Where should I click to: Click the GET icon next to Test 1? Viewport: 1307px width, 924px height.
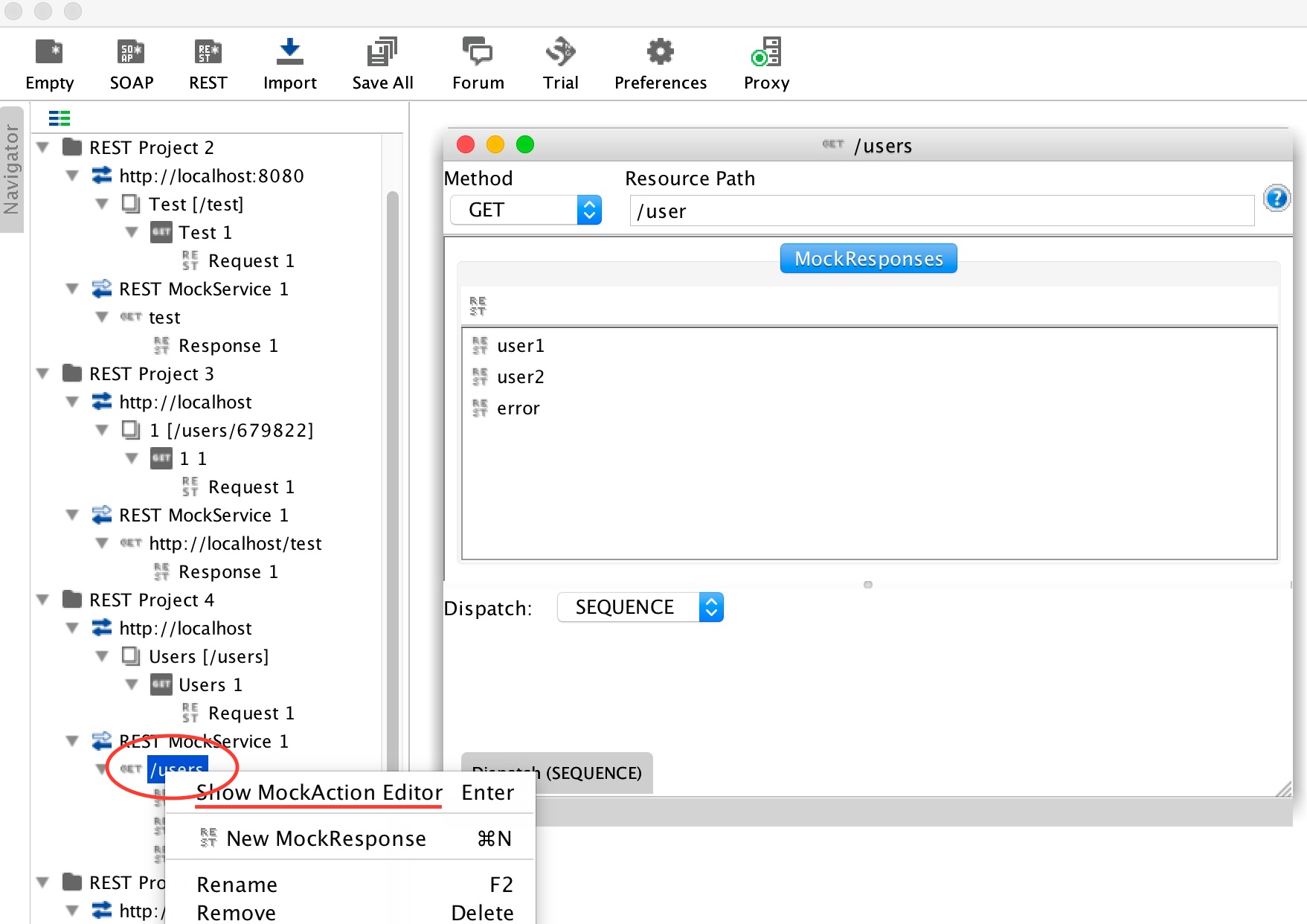(161, 231)
